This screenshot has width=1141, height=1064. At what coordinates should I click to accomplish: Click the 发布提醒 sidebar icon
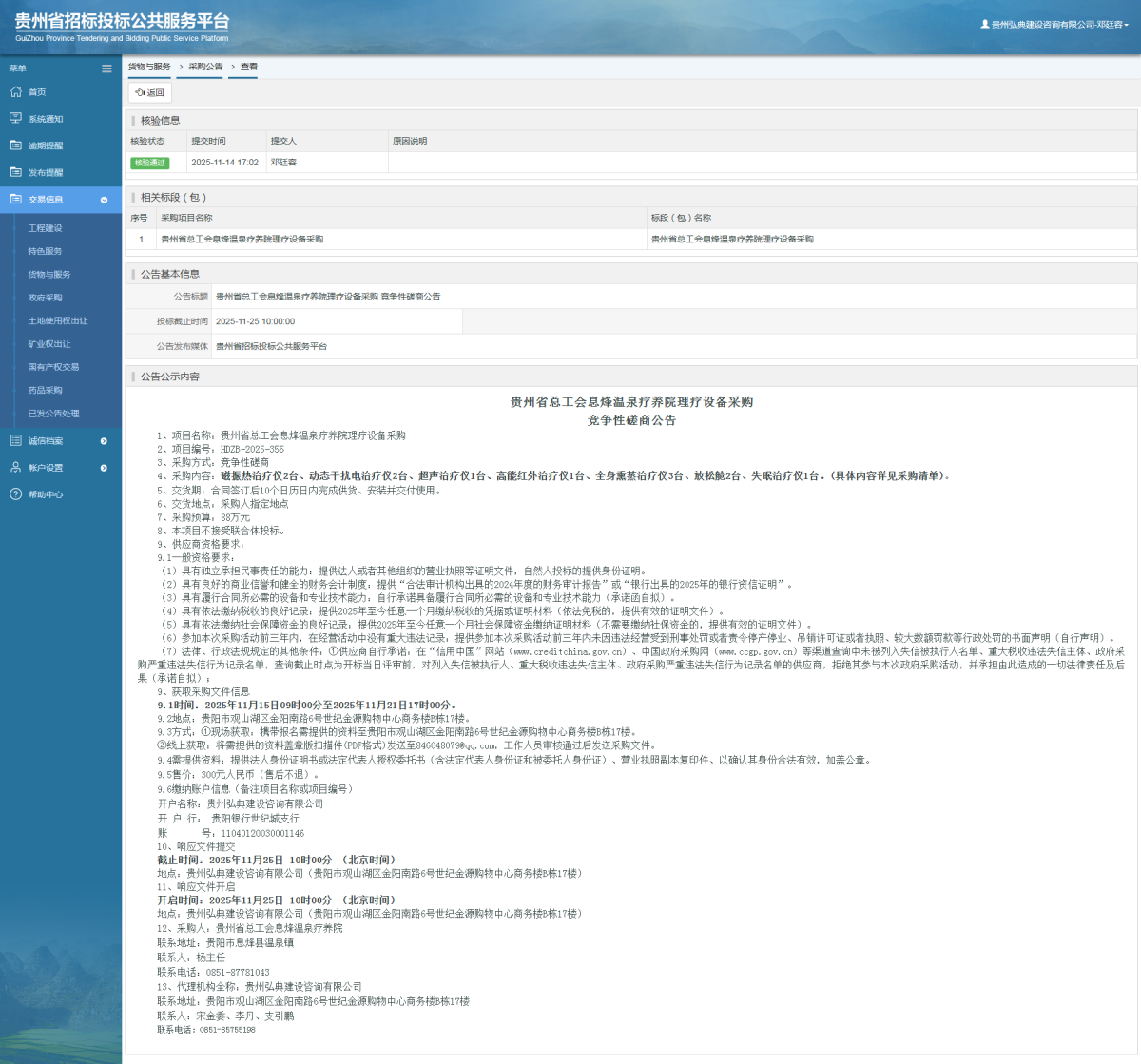point(15,172)
